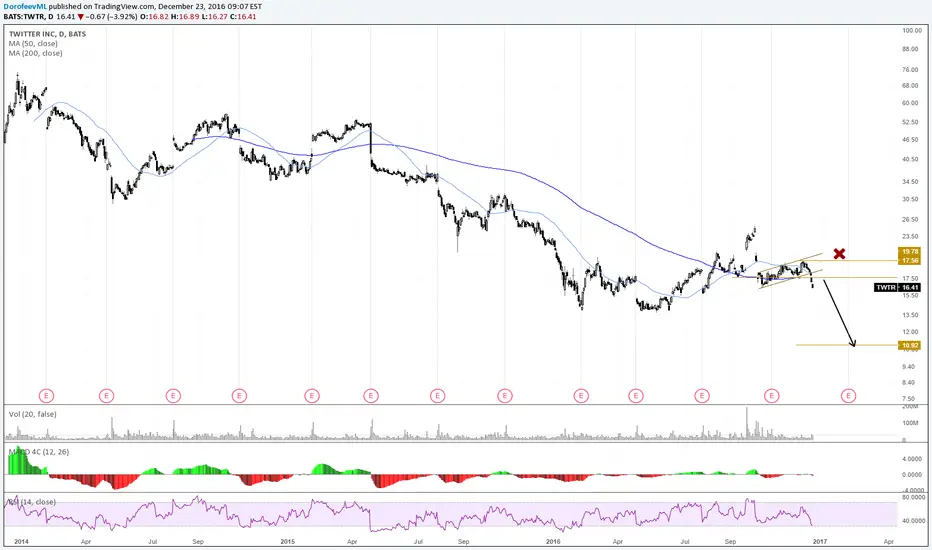
Task: Click the BATS:TWTR, D symbol text in header
Action: click(29, 17)
